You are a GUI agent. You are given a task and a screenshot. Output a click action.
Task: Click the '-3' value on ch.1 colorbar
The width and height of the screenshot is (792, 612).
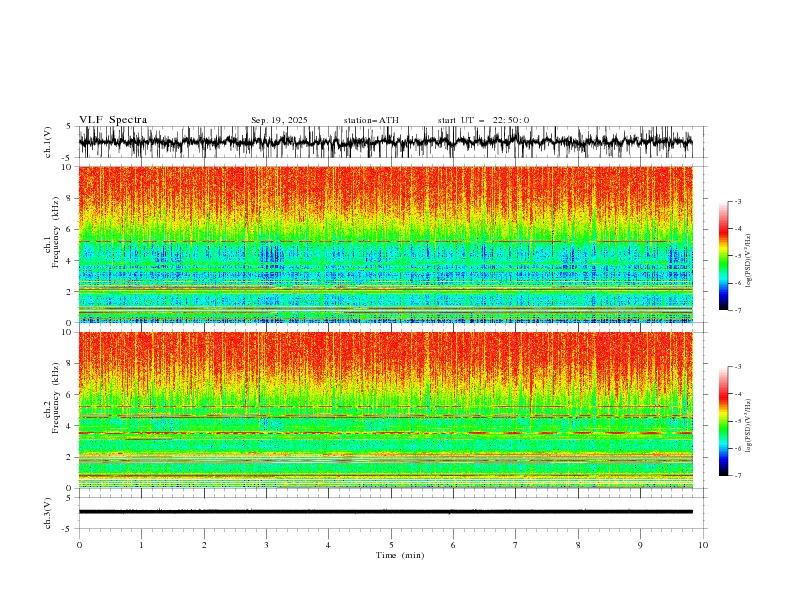coord(738,201)
